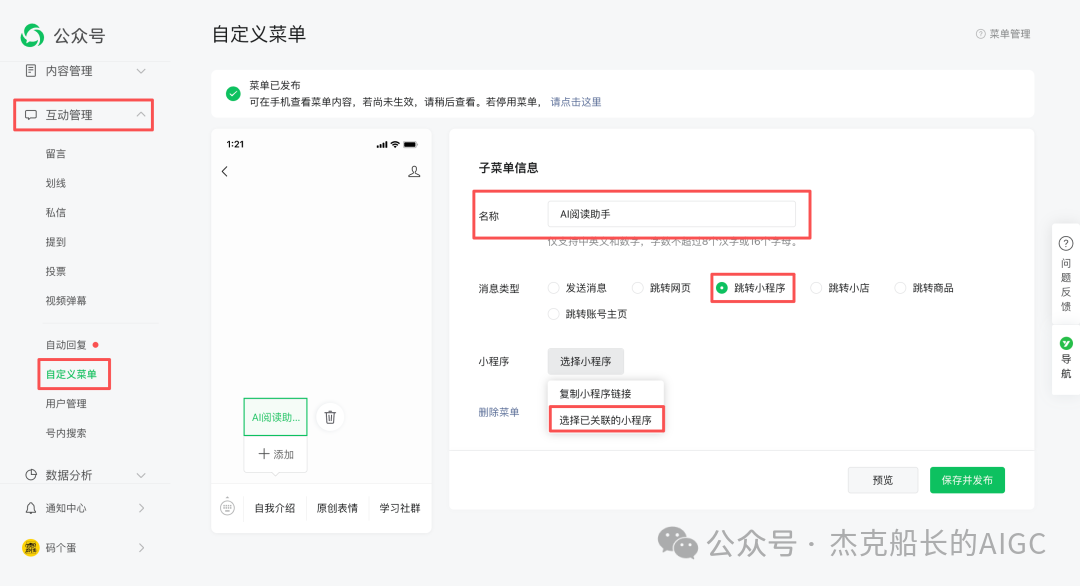The width and height of the screenshot is (1080, 586).
Task: Select 跳转网页 message type
Action: point(638,288)
